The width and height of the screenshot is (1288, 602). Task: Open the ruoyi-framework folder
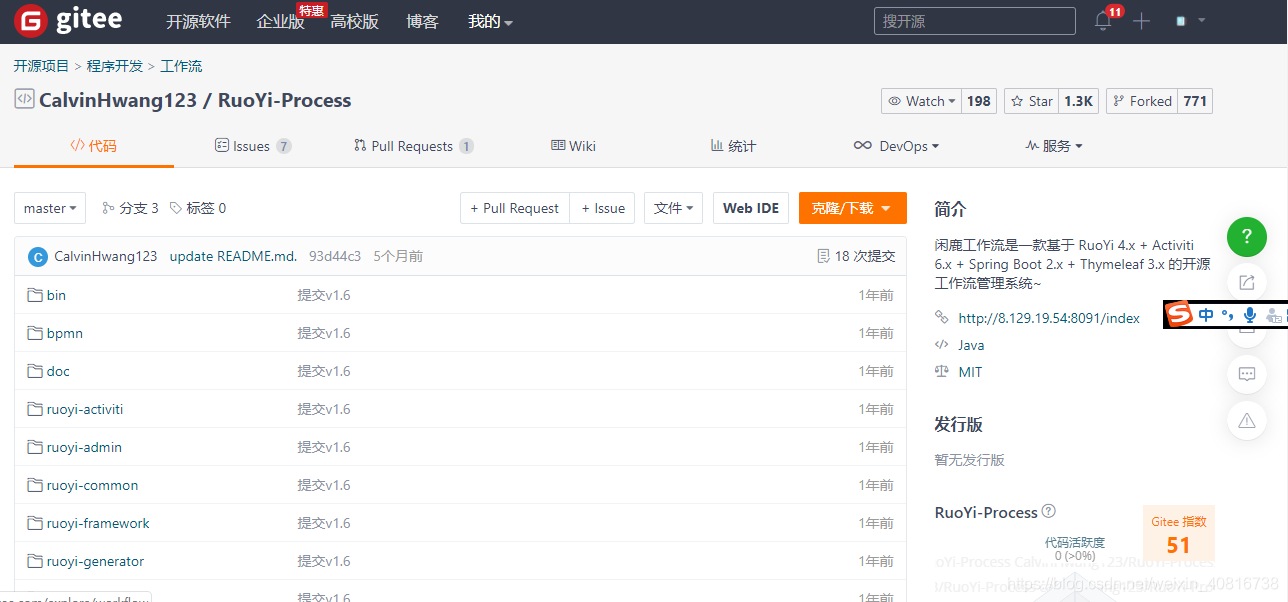(x=98, y=523)
